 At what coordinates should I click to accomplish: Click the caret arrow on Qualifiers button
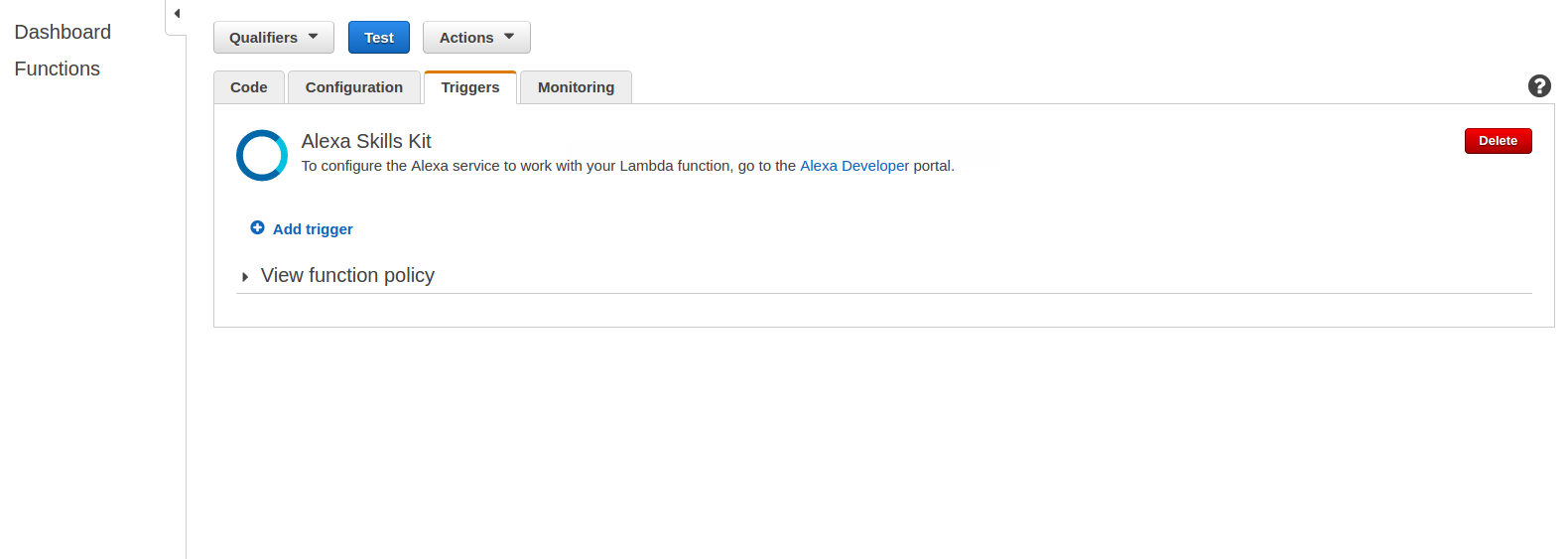click(x=314, y=37)
